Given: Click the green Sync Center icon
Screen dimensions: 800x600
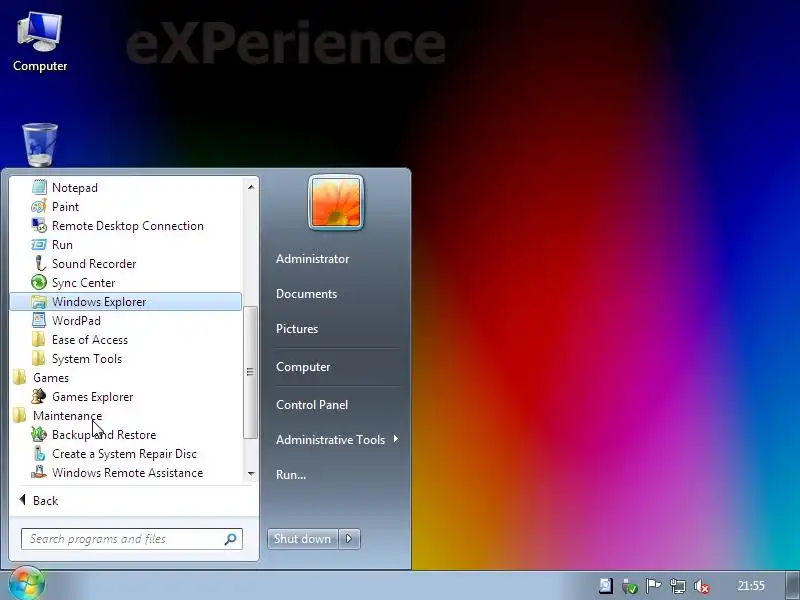Looking at the screenshot, I should point(39,283).
